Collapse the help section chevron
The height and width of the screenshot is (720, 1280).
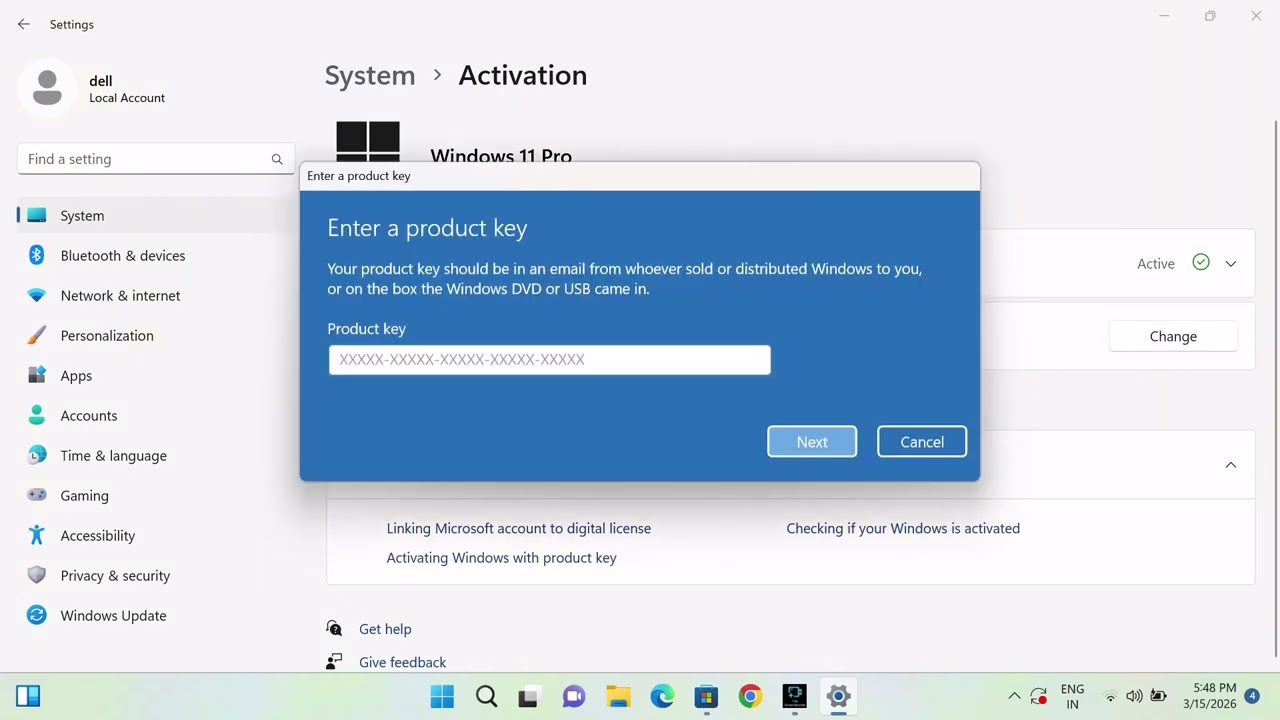[x=1231, y=464]
